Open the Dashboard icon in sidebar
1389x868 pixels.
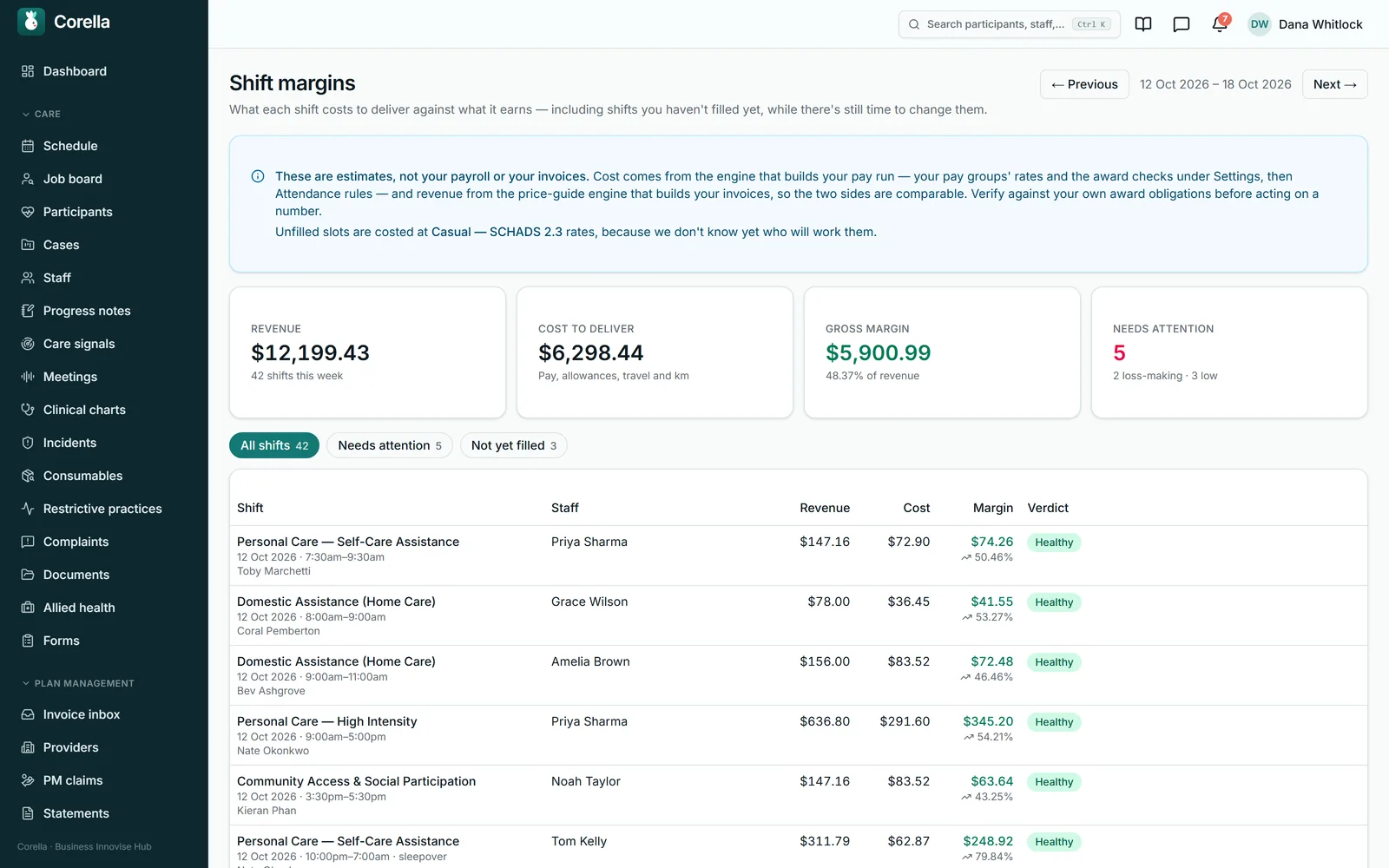click(28, 71)
